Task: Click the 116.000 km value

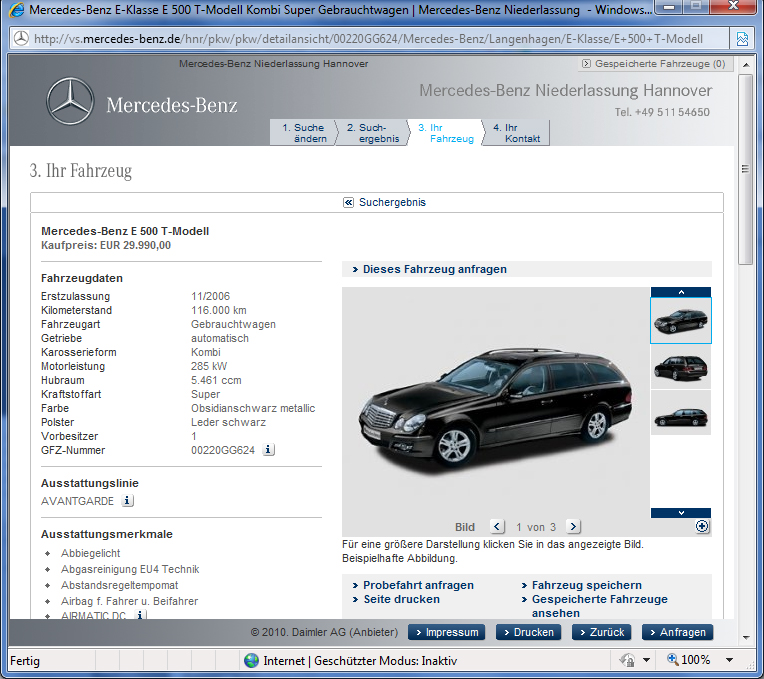Action: (219, 310)
